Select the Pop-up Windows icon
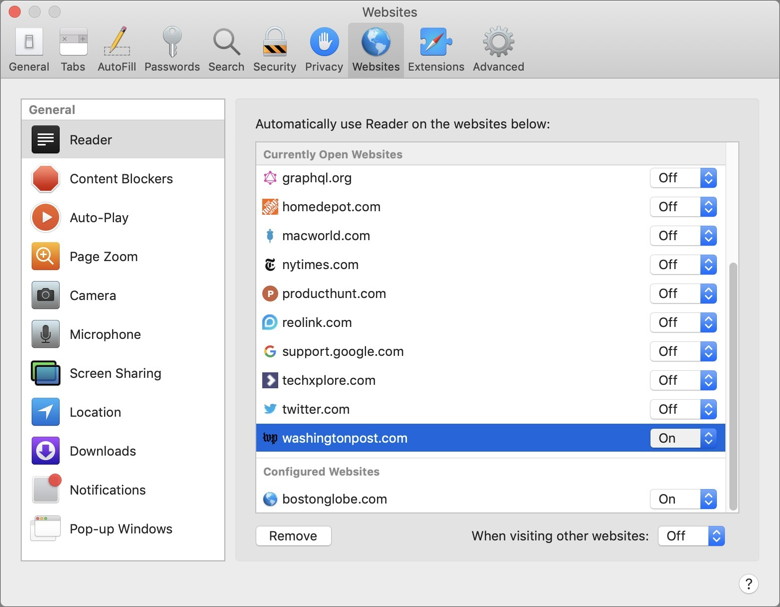Screen dimensions: 780x607 click(46, 528)
